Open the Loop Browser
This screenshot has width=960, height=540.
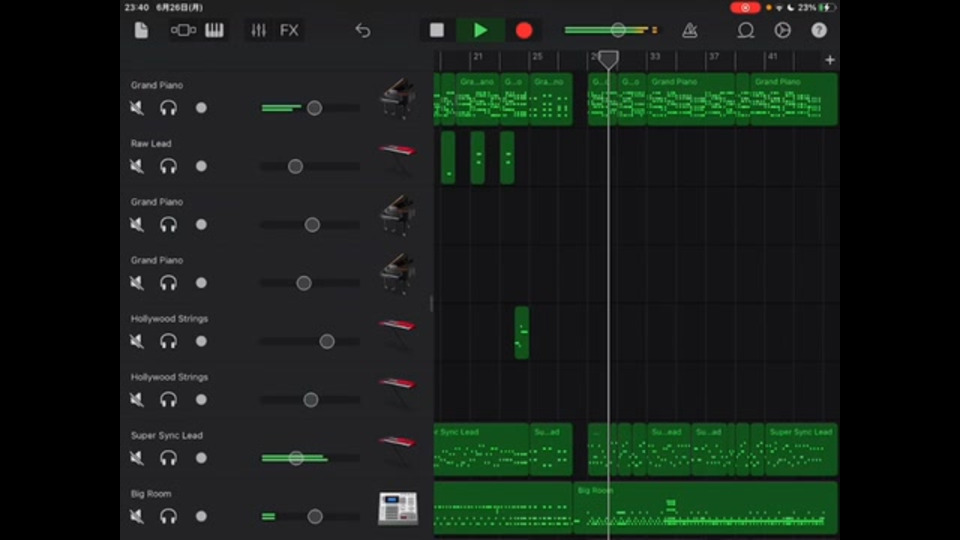pos(745,30)
